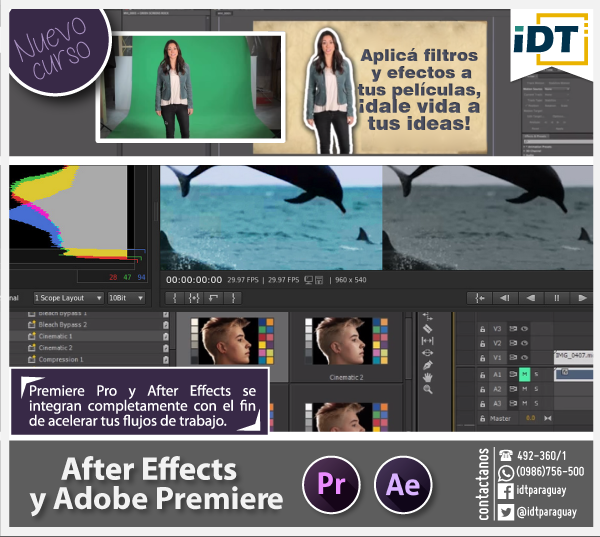Click the iDT logo
The image size is (600, 537).
pyautogui.click(x=550, y=39)
